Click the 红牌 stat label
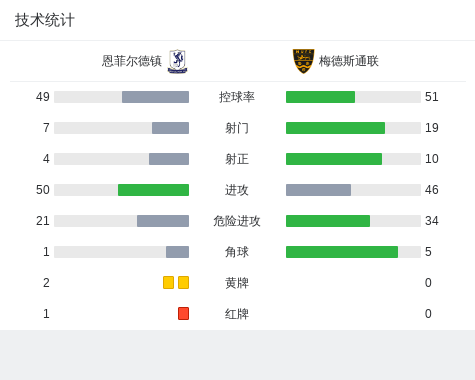The height and width of the screenshot is (380, 475). pyautogui.click(x=237, y=314)
